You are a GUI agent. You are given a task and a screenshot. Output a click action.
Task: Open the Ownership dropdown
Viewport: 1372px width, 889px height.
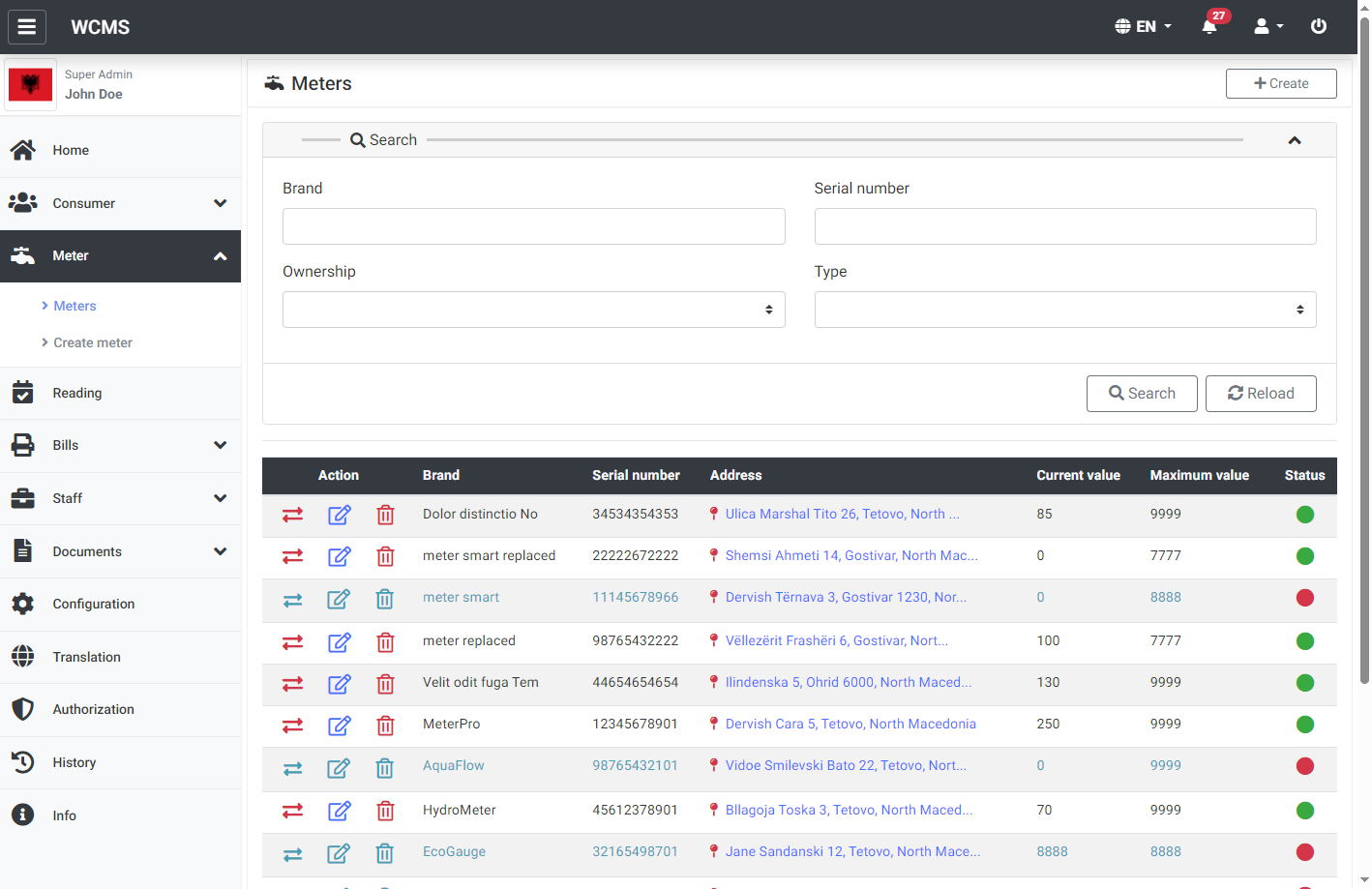(533, 310)
